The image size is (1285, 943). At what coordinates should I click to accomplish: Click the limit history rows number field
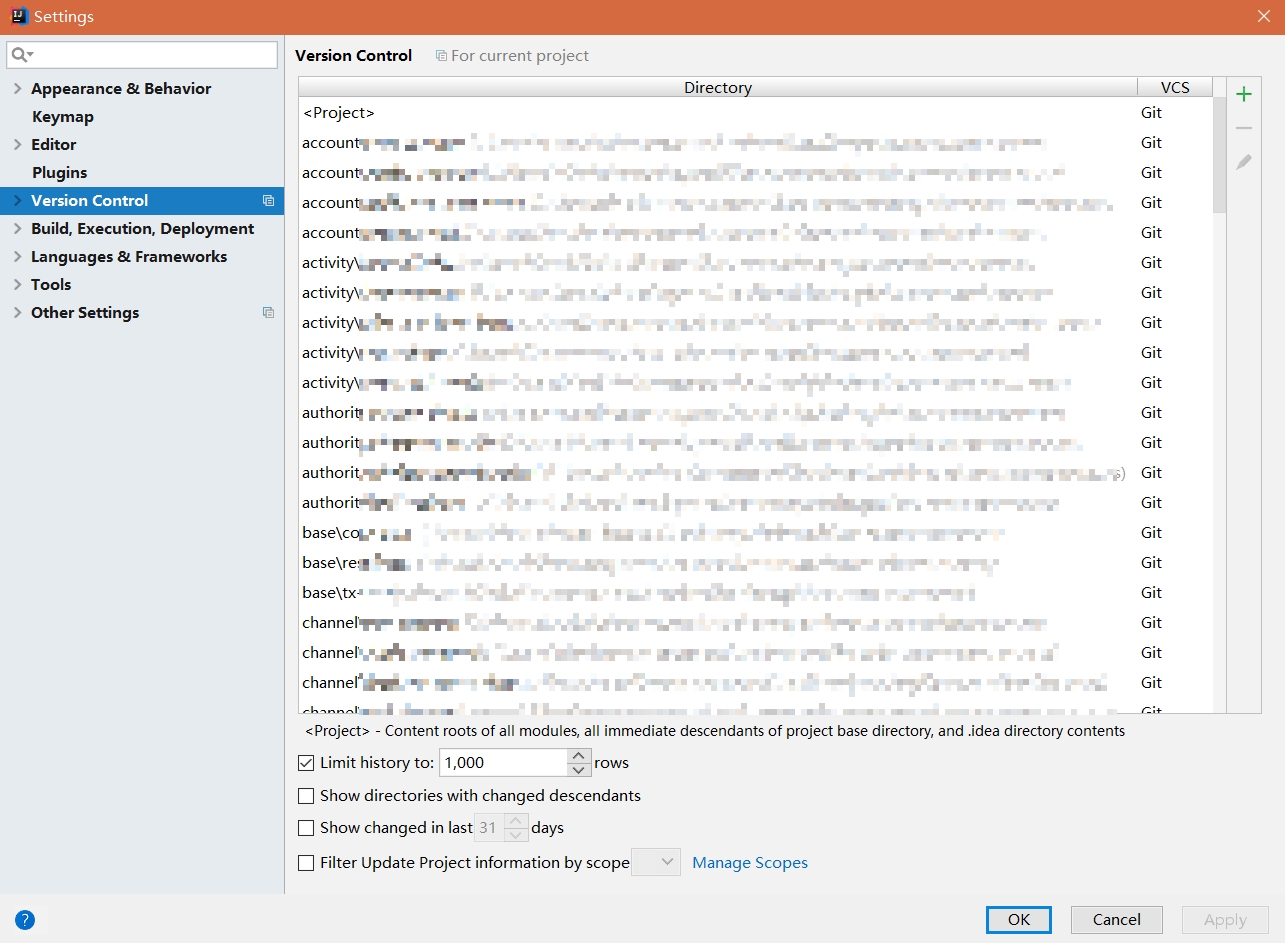[x=502, y=763]
